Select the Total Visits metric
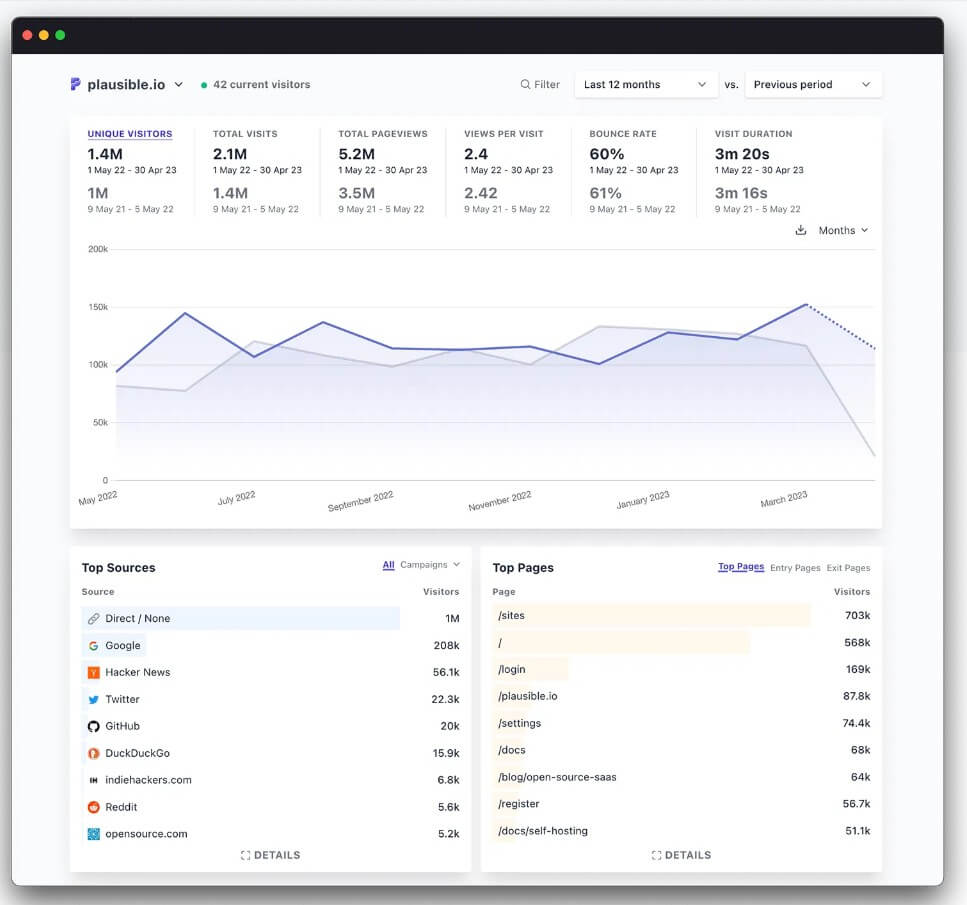967x905 pixels. (245, 134)
